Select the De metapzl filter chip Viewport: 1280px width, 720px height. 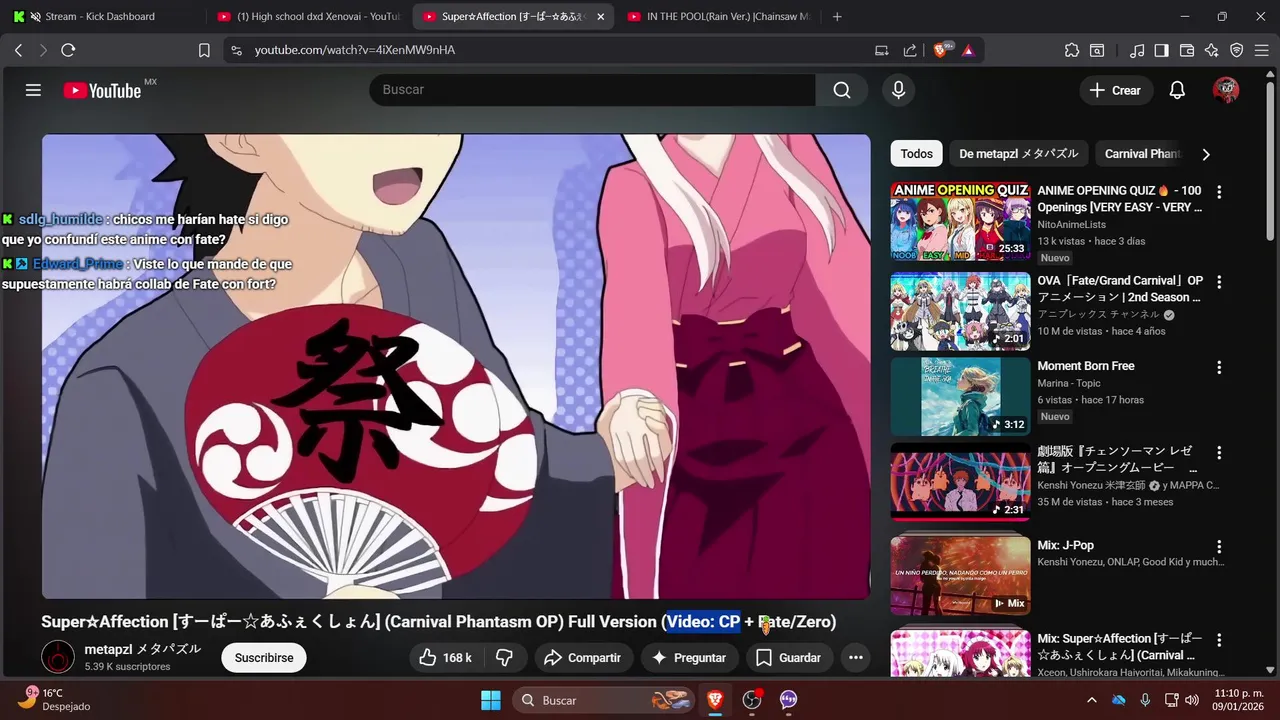click(x=1018, y=154)
